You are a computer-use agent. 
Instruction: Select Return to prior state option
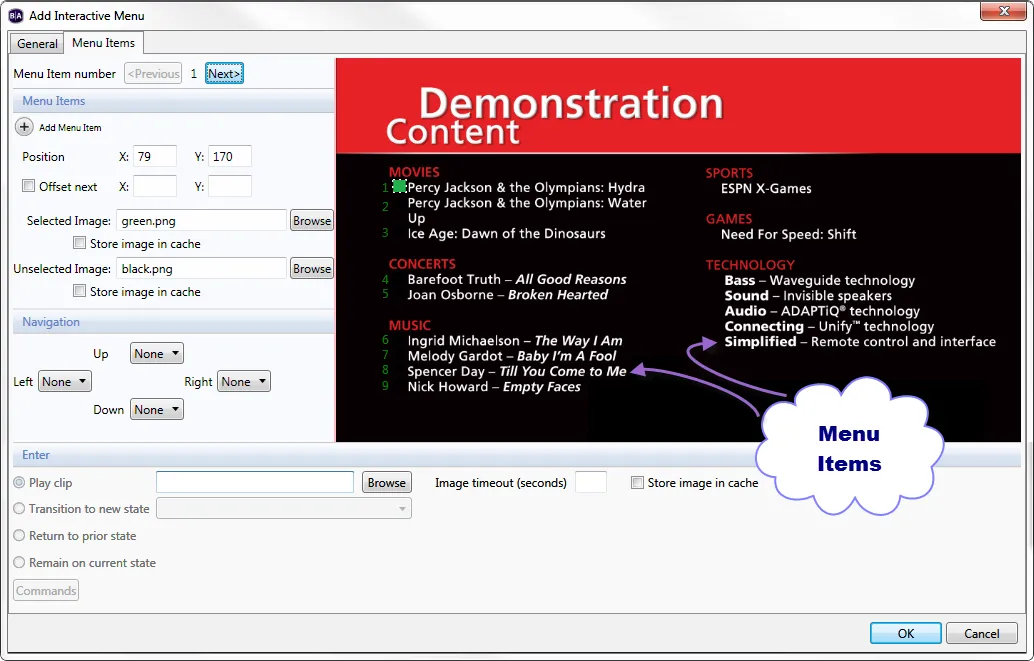[x=19, y=536]
